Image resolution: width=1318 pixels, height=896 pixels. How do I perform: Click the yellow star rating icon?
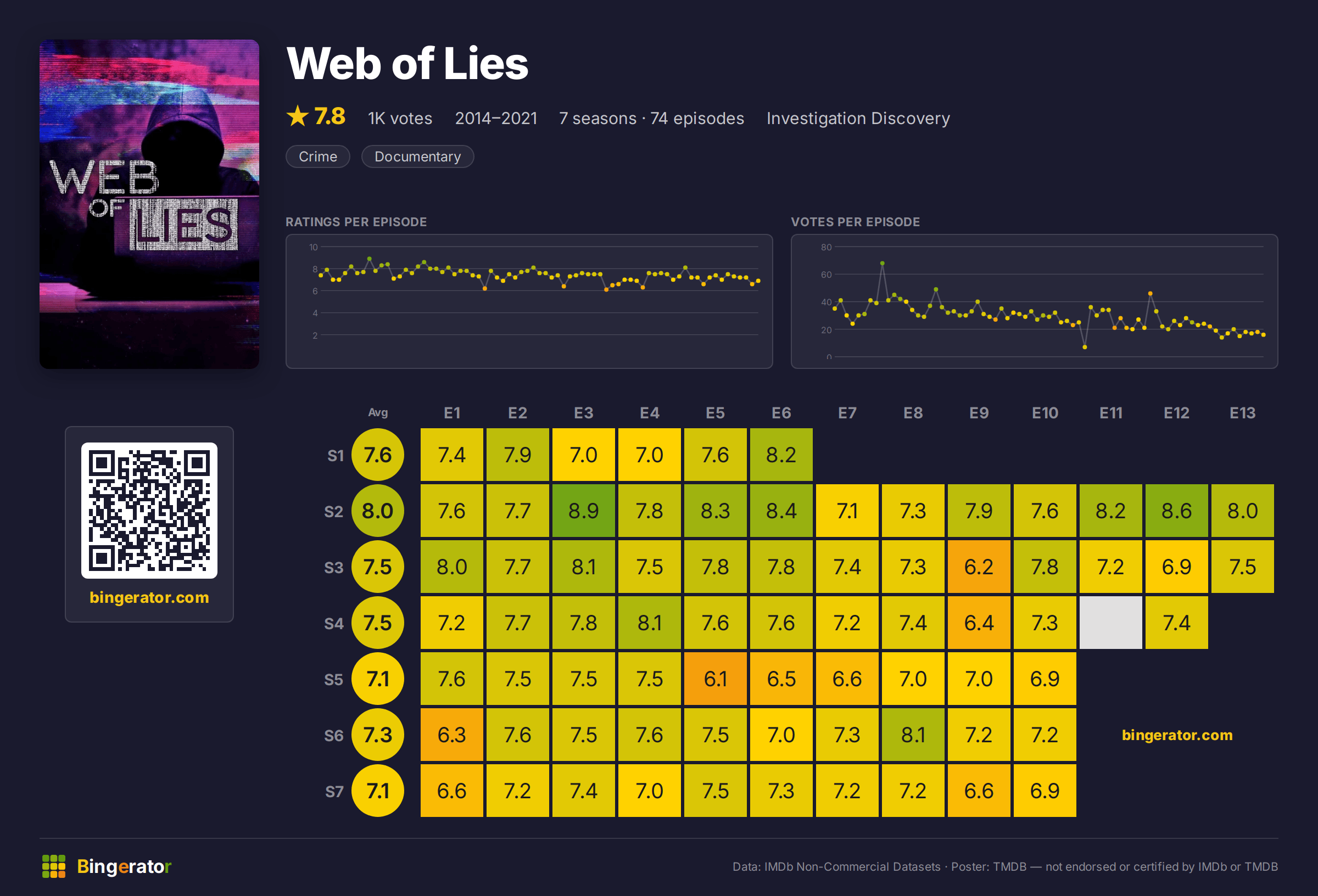298,116
